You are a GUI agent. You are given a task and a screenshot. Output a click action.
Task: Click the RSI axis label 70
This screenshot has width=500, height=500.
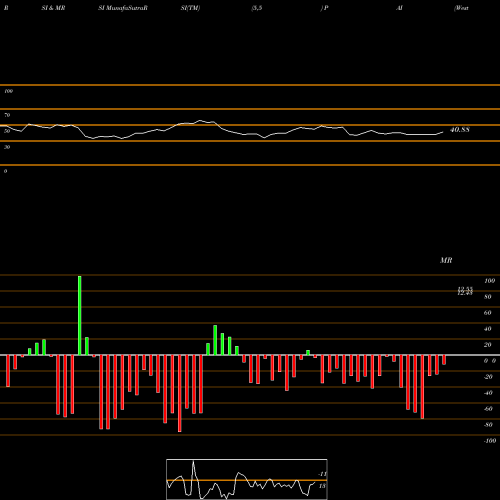(x=7, y=115)
